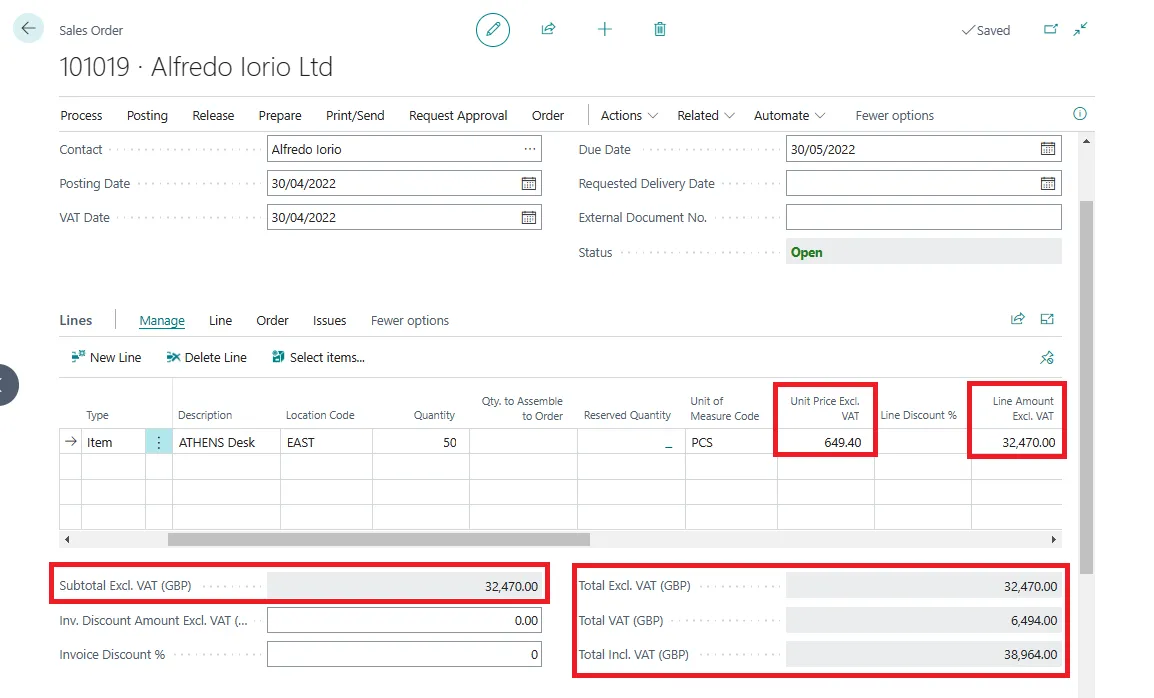
Task: Select the Line tab in Lines
Action: click(x=220, y=320)
